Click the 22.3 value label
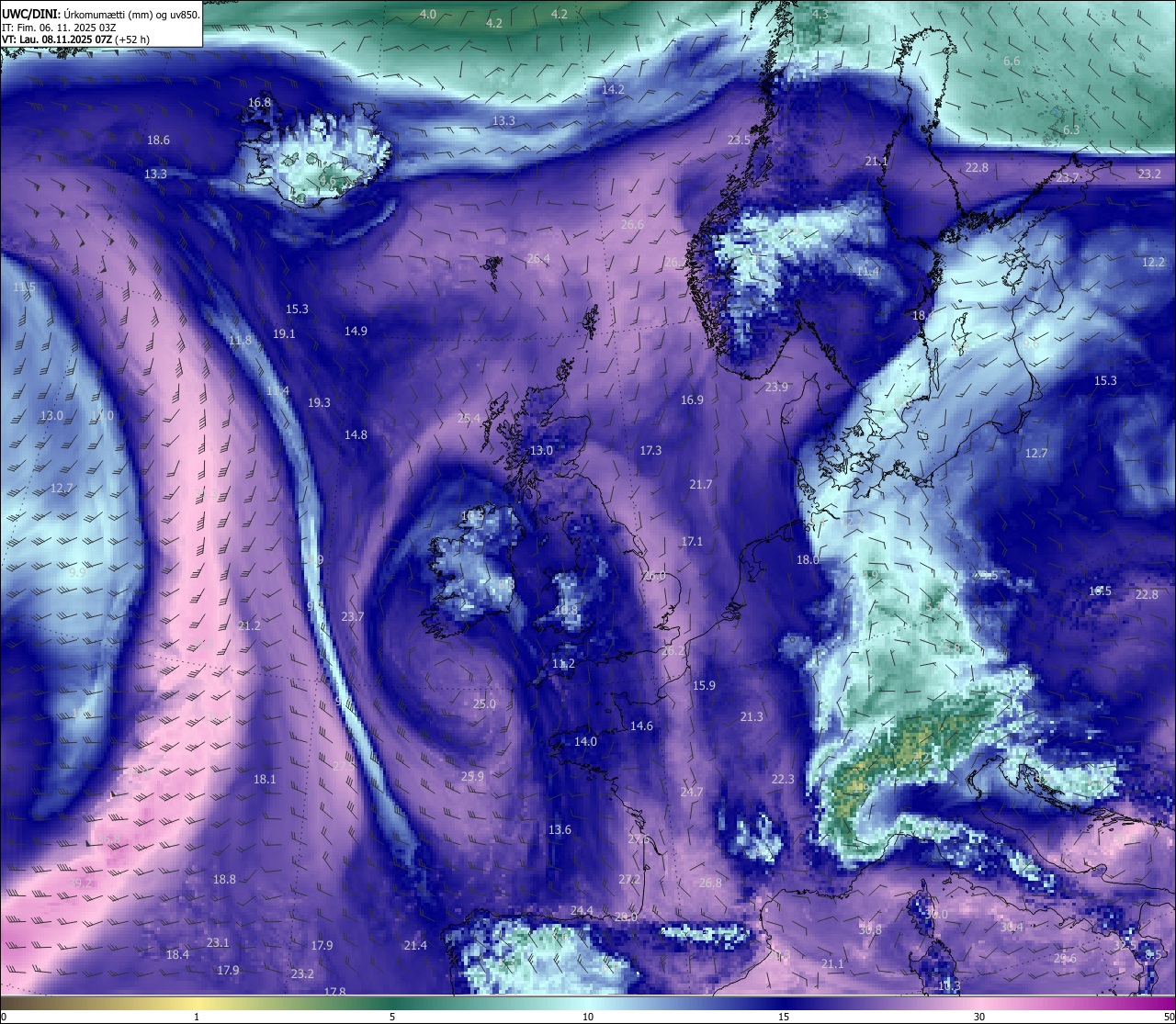This screenshot has width=1176, height=1024. (783, 780)
